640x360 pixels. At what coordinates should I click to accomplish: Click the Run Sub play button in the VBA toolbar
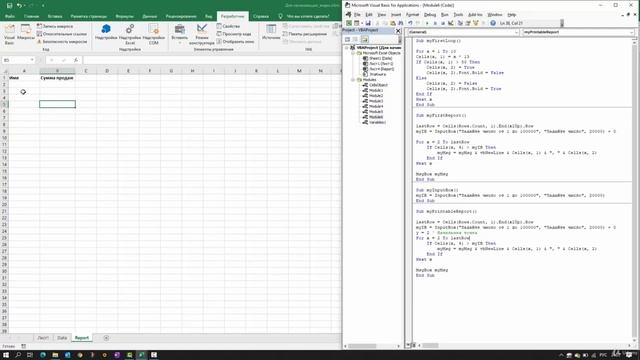tap(427, 23)
